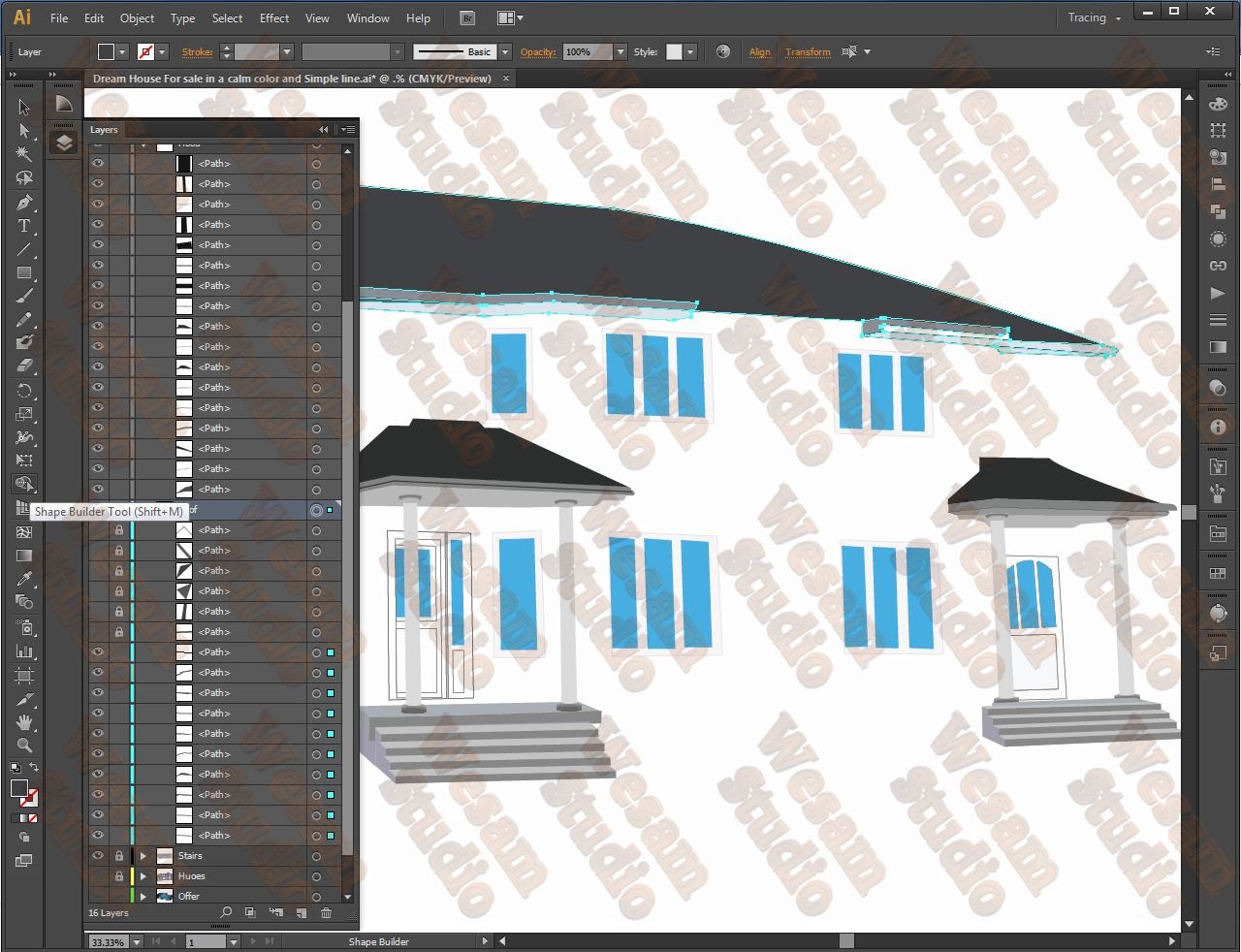Open the Layers panel dock icon

point(64,143)
